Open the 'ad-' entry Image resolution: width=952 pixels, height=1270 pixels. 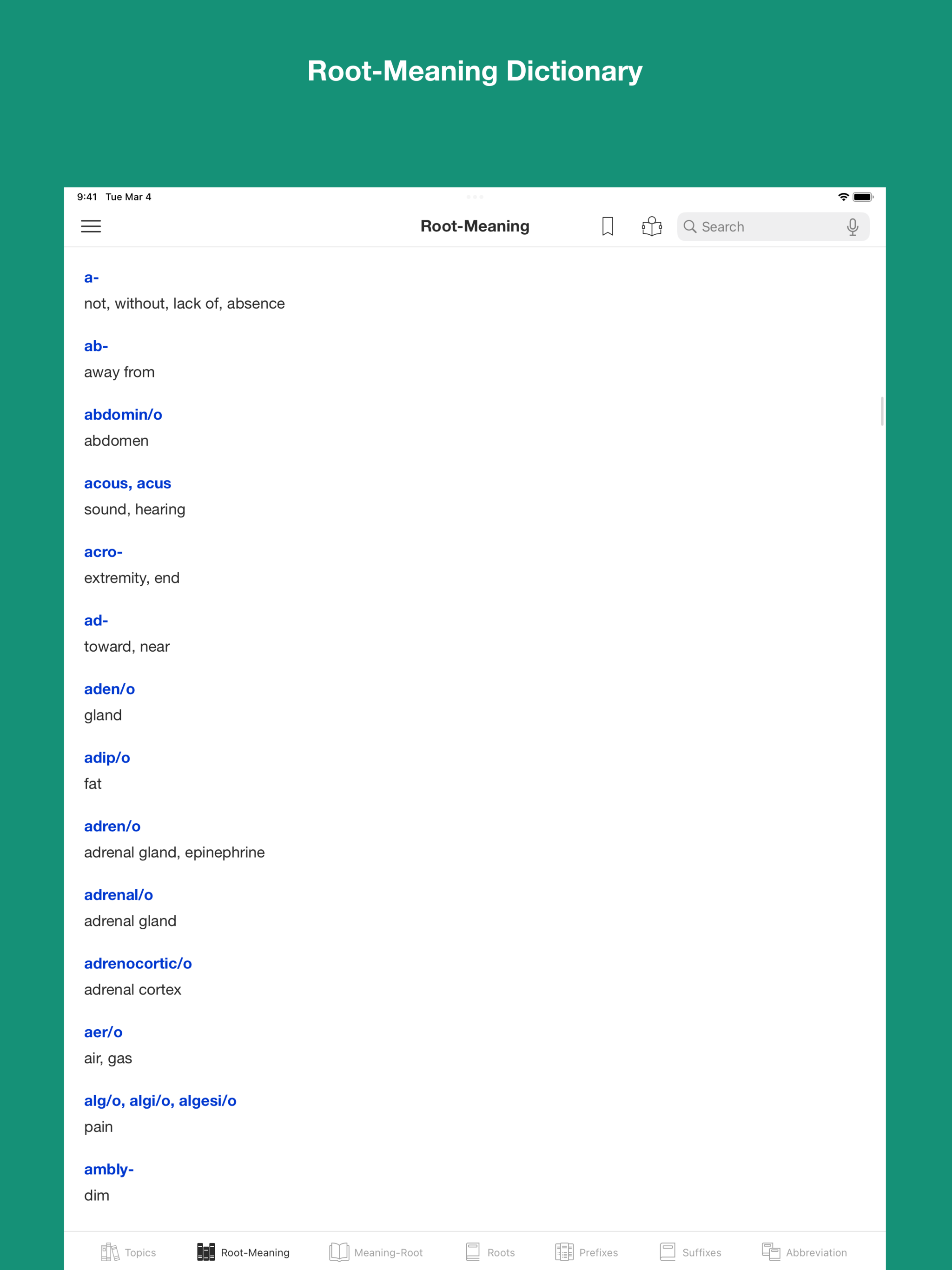tap(96, 621)
